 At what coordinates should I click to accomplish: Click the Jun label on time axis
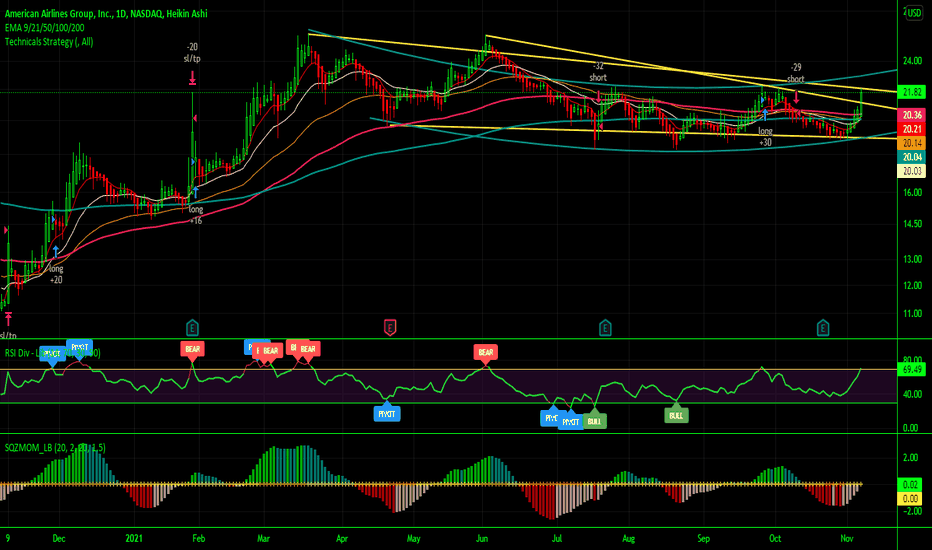[482, 539]
